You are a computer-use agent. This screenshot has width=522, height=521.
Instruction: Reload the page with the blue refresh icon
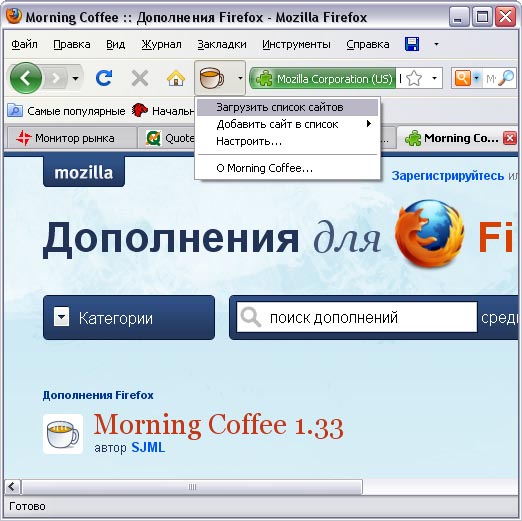point(104,78)
